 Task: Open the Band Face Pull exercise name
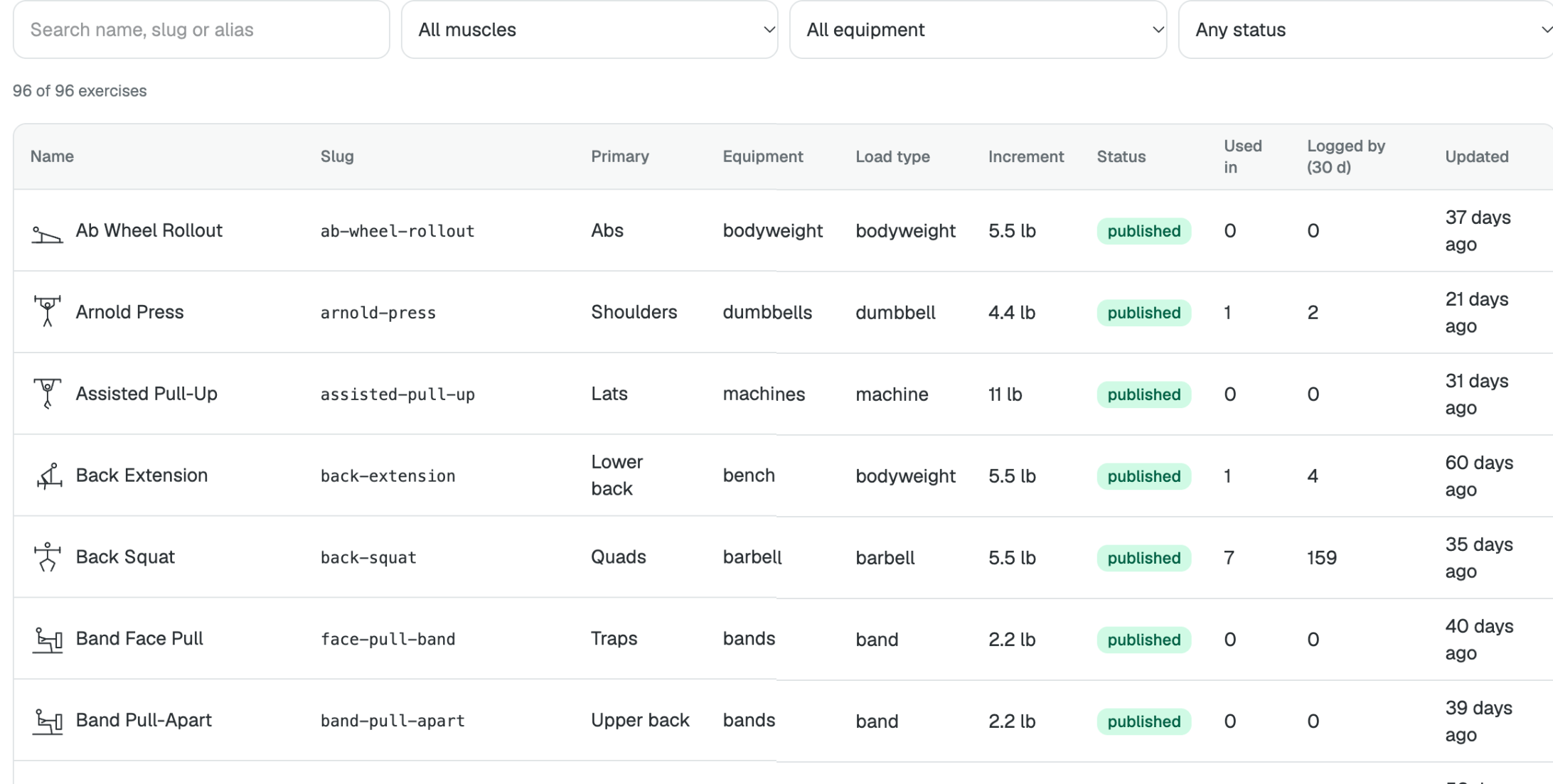139,639
